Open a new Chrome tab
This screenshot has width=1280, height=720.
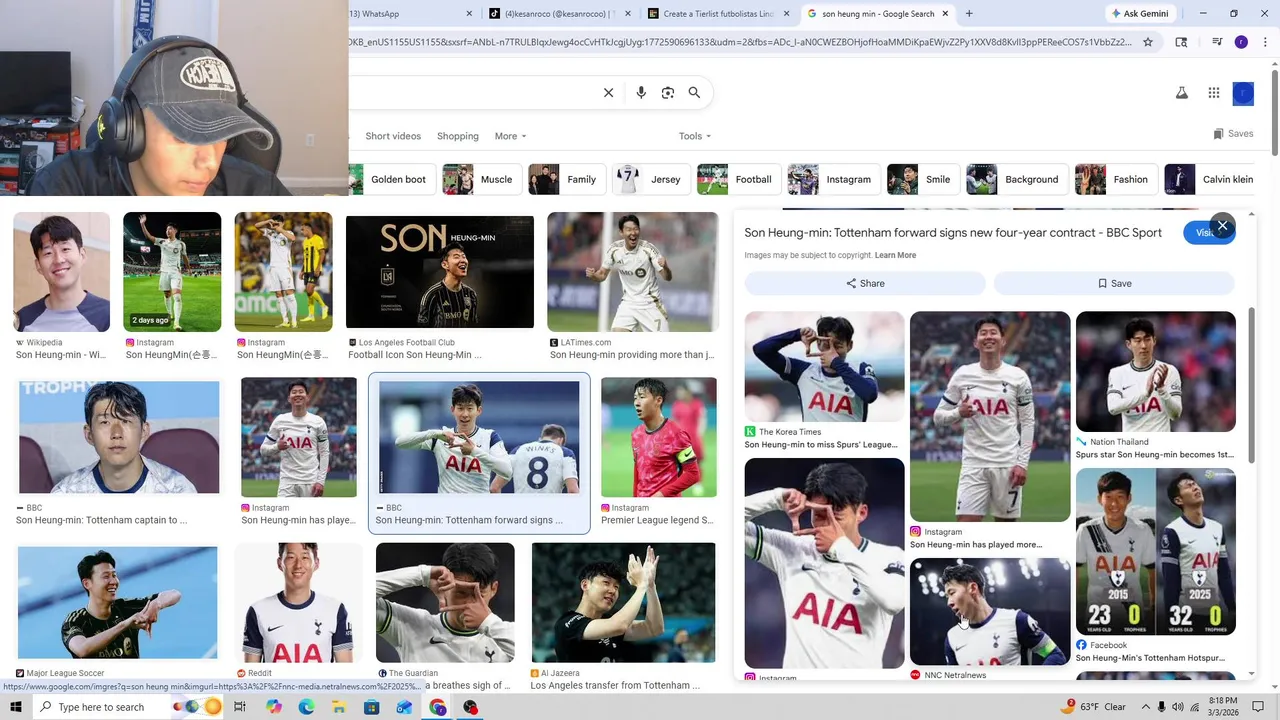pos(969,14)
